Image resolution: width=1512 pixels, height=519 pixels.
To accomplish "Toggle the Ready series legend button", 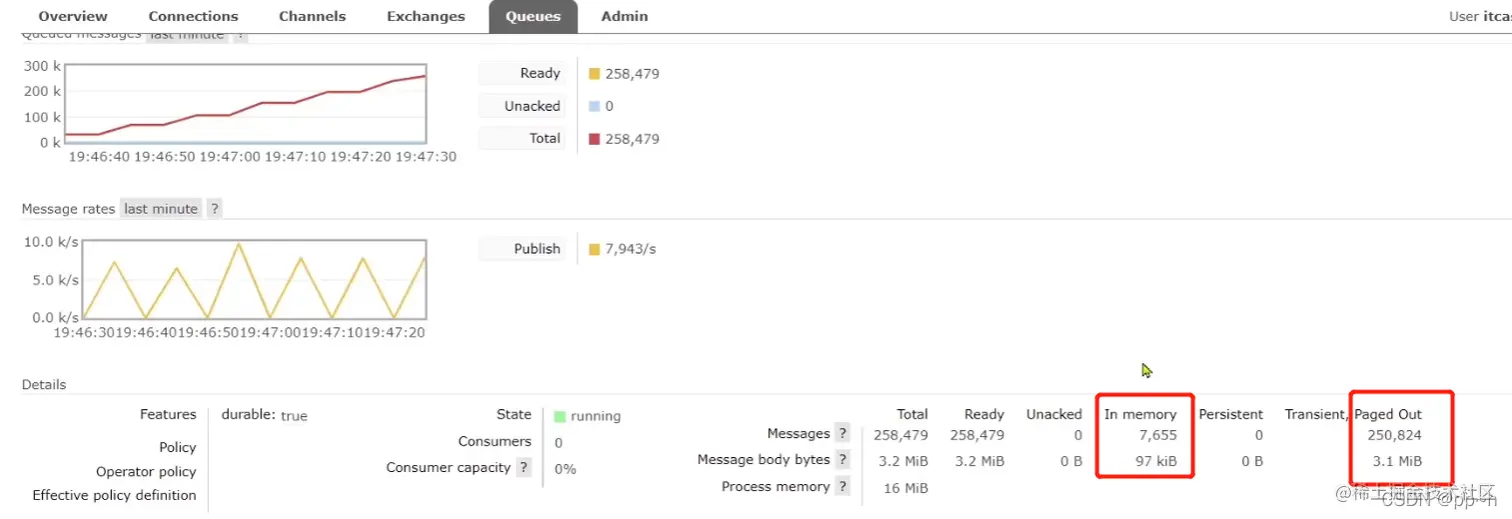I will [x=522, y=73].
